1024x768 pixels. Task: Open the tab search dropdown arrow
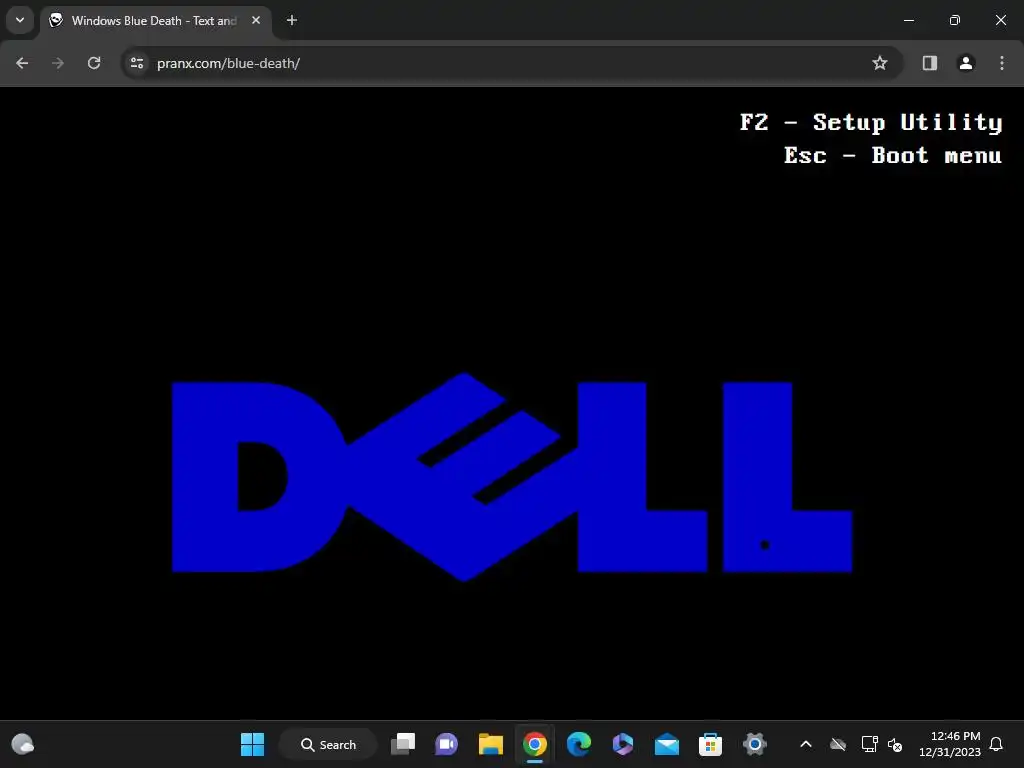pos(20,20)
